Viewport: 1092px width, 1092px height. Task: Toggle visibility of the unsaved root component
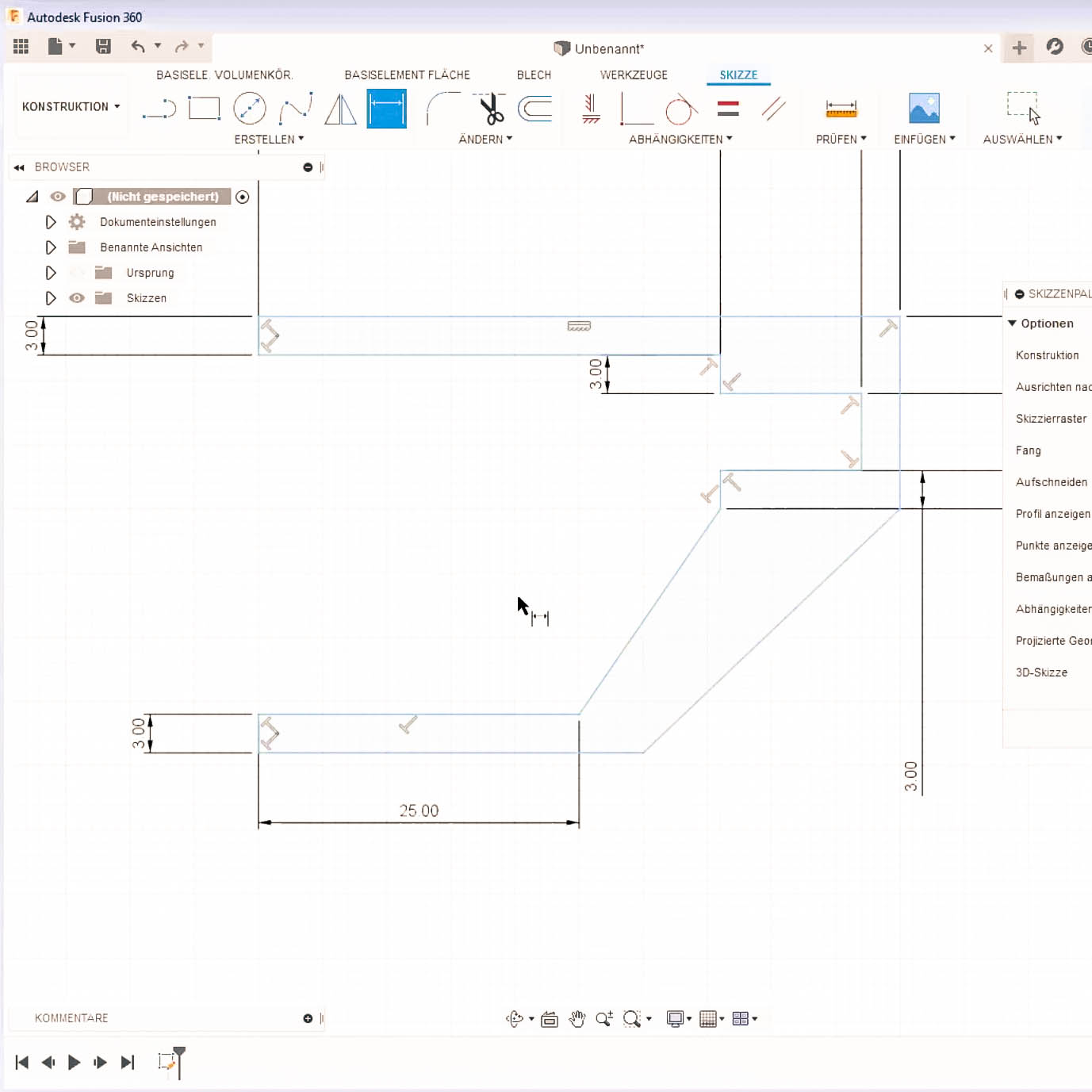[x=58, y=197]
